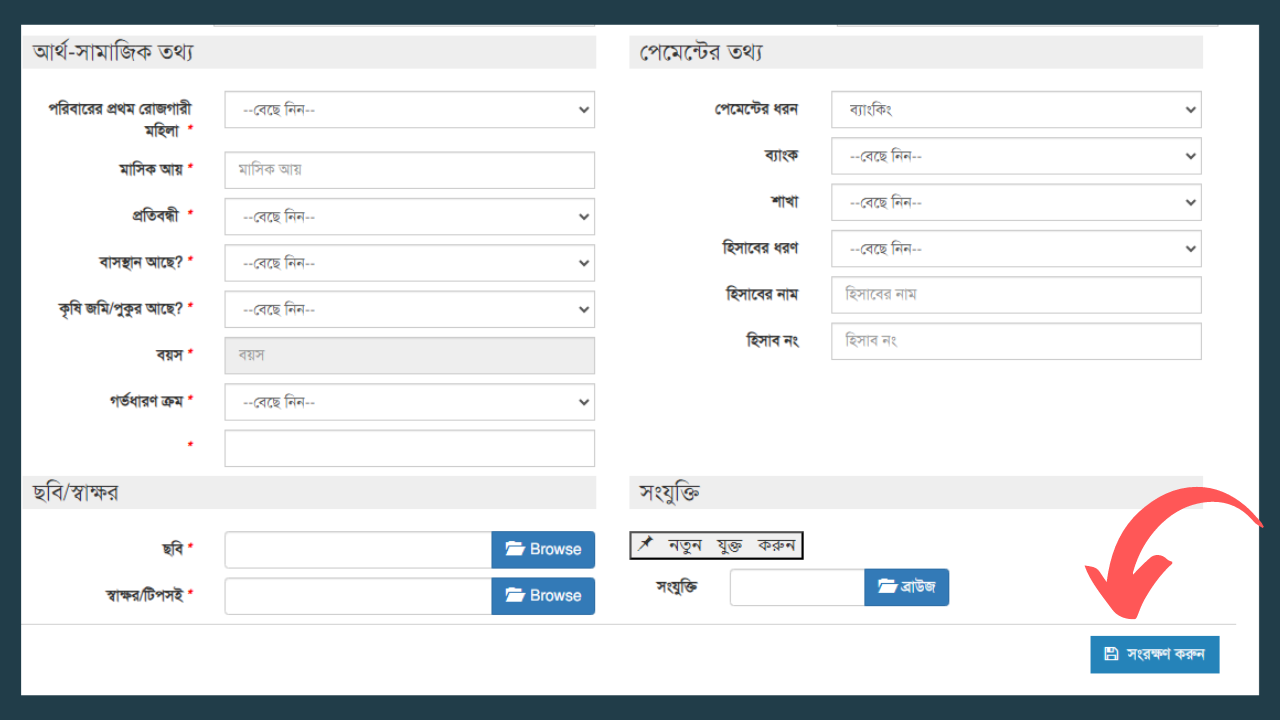Viewport: 1280px width, 720px height.
Task: Focus the হিসাব নং input field
Action: 1016,341
